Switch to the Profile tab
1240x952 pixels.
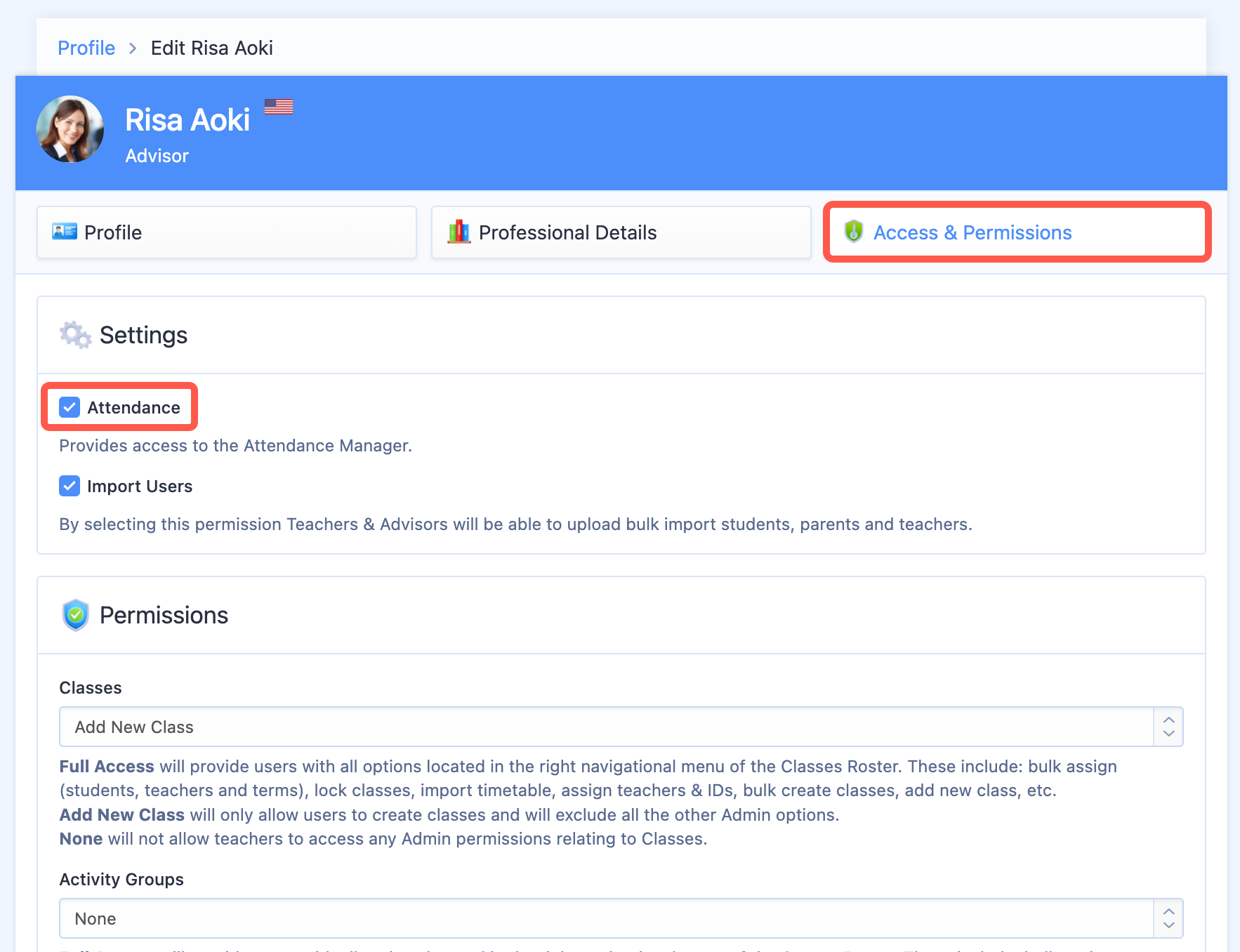click(226, 232)
